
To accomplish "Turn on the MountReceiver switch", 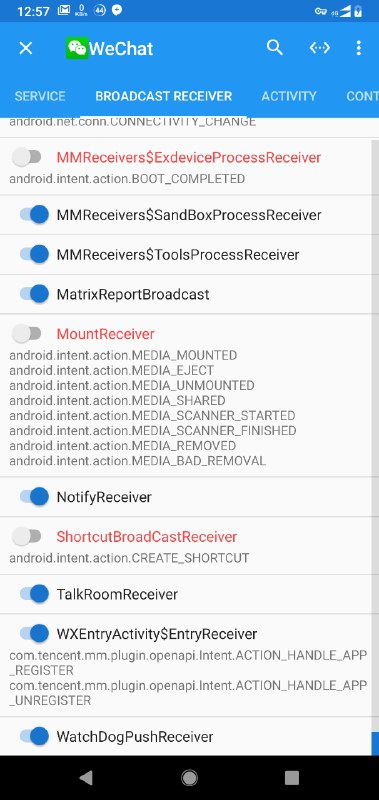I will 27,334.
